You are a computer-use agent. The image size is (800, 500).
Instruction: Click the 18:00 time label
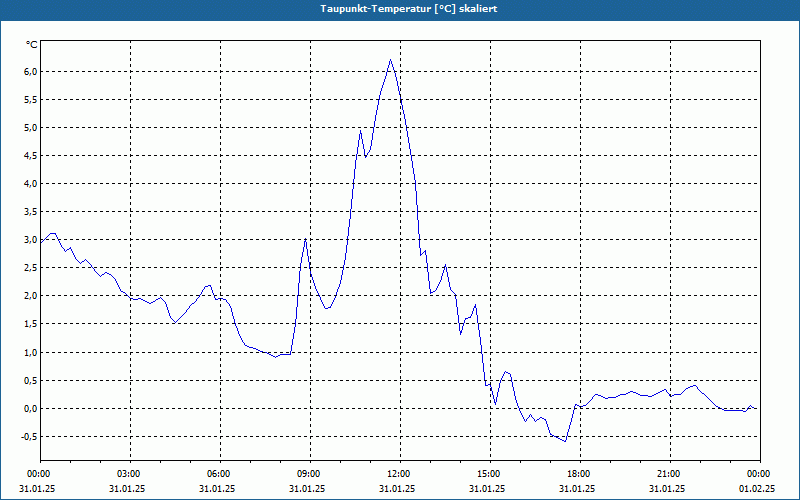[580, 474]
